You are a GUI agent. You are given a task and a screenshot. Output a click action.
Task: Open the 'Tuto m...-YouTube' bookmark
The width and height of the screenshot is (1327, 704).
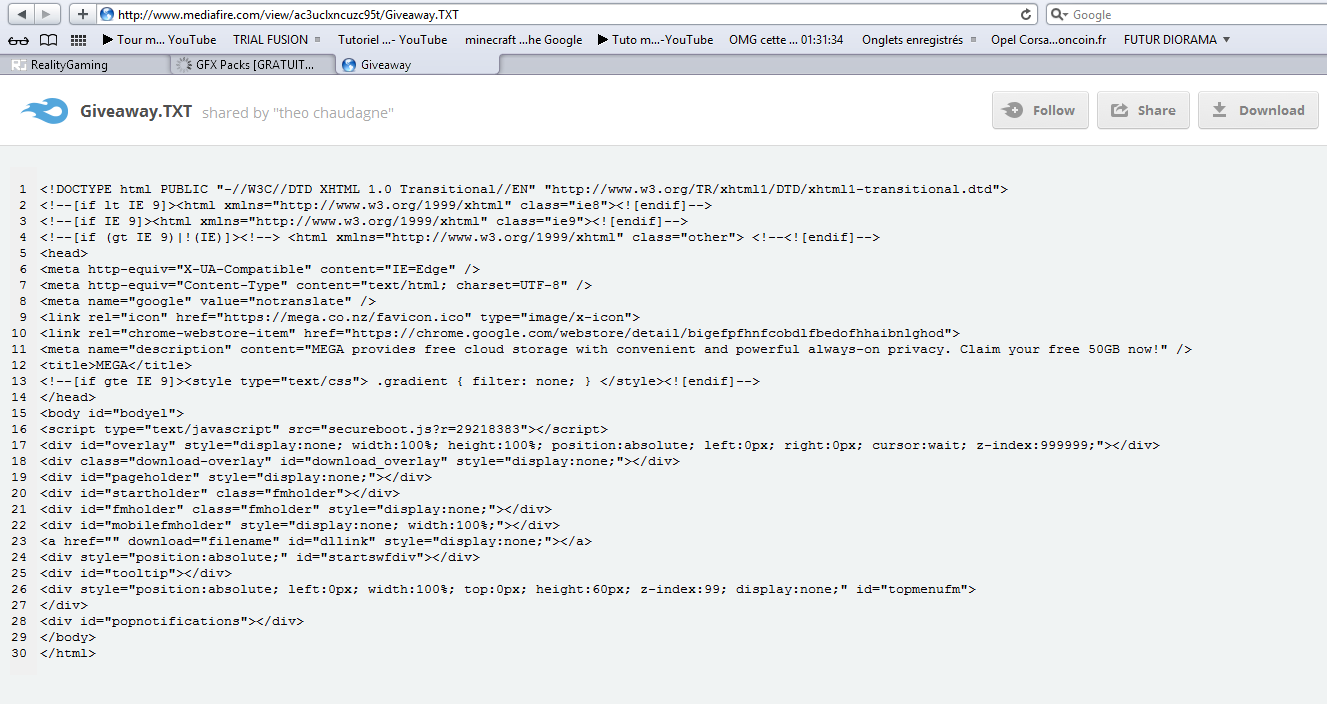(655, 40)
